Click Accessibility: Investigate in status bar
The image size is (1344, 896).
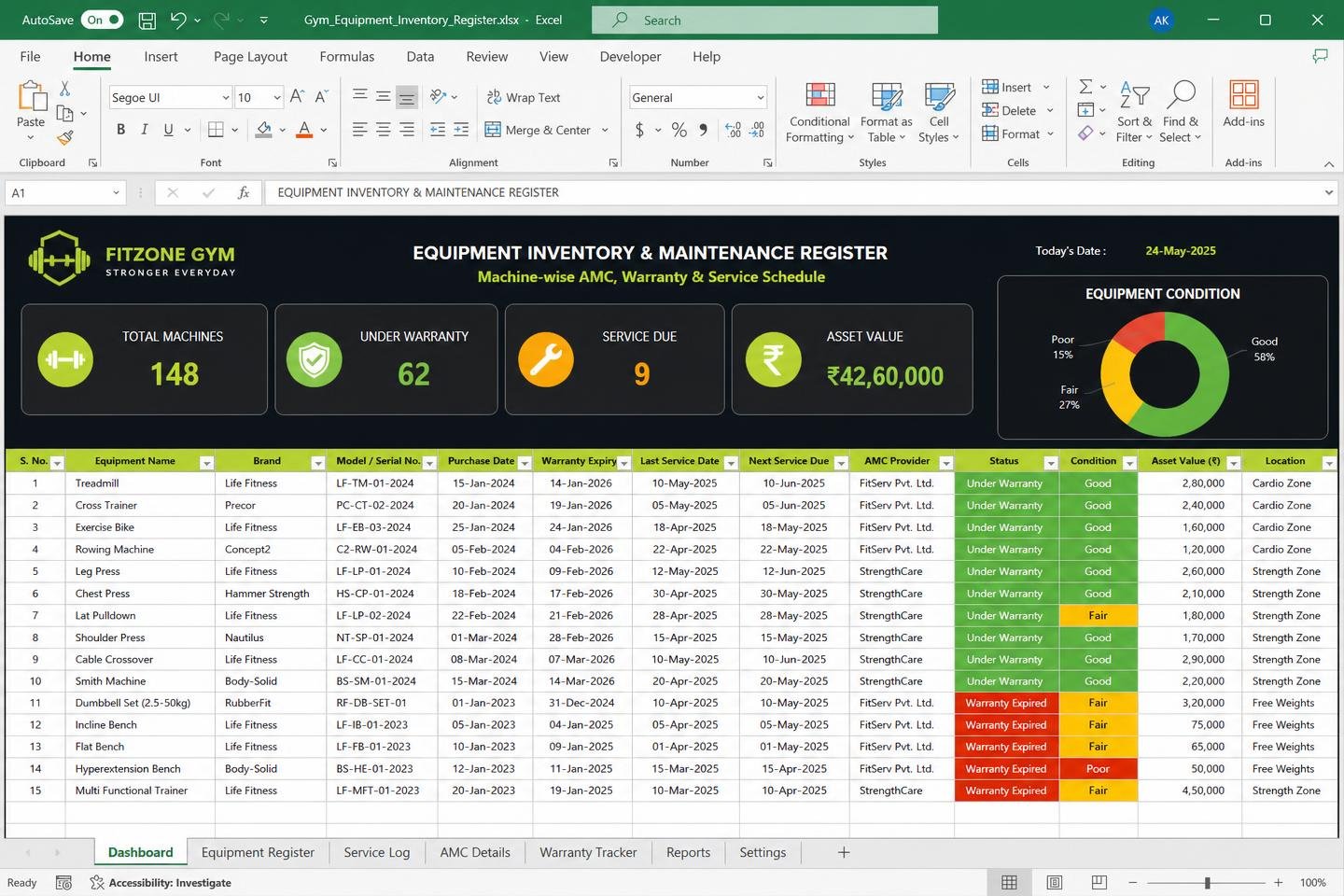point(161,882)
